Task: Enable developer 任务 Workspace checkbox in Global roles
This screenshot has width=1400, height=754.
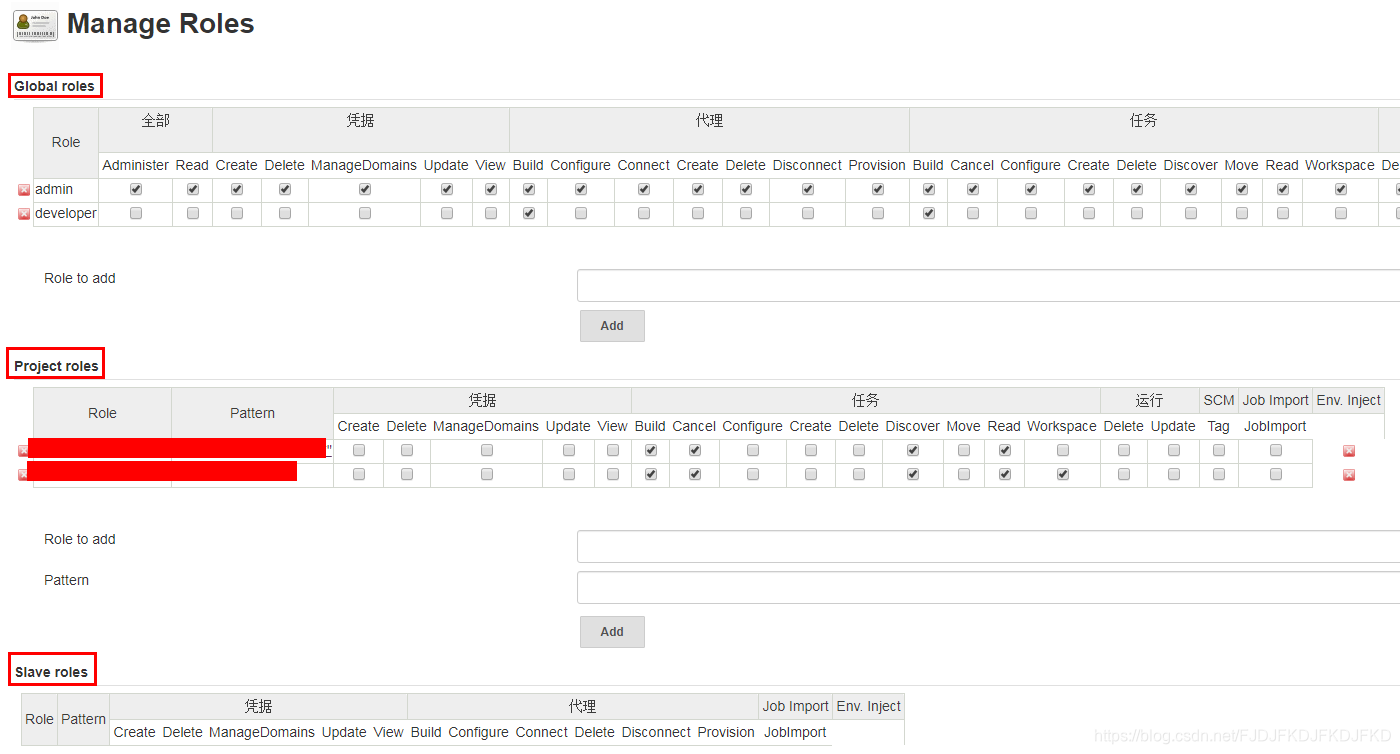Action: (x=1341, y=213)
